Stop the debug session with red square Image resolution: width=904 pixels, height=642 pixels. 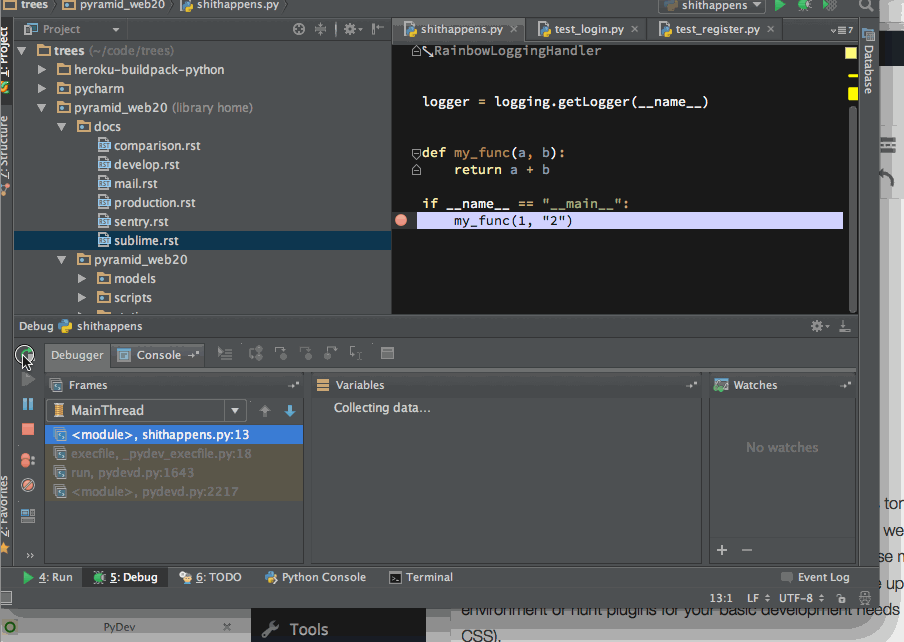pos(28,429)
